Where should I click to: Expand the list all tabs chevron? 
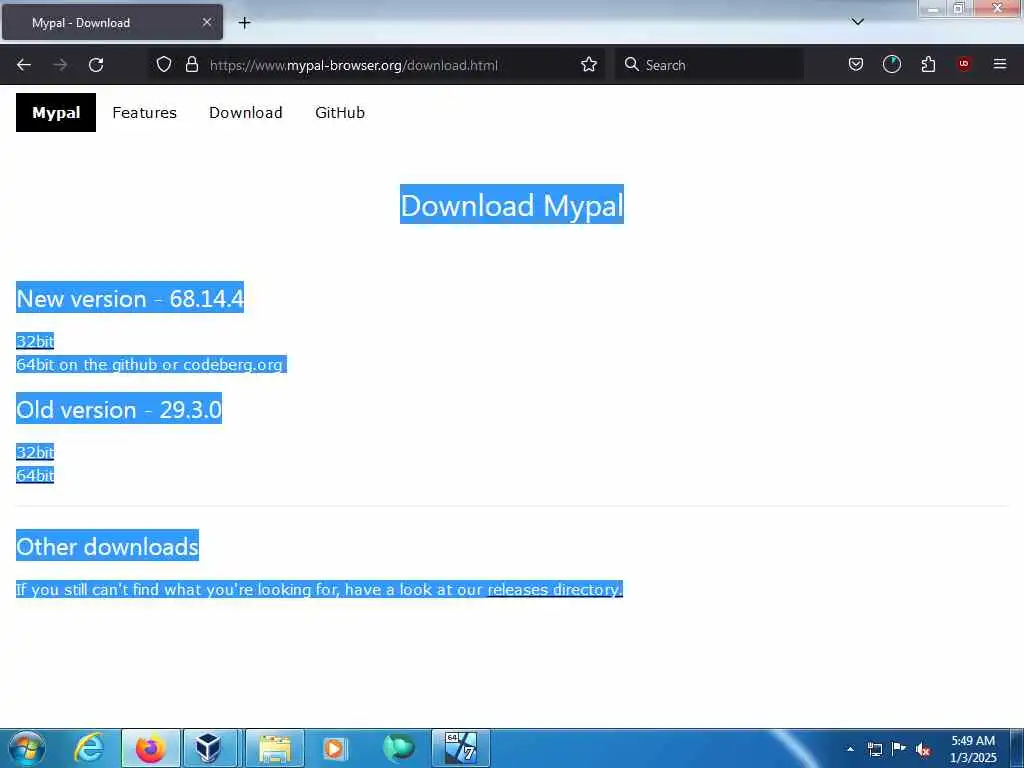858,22
